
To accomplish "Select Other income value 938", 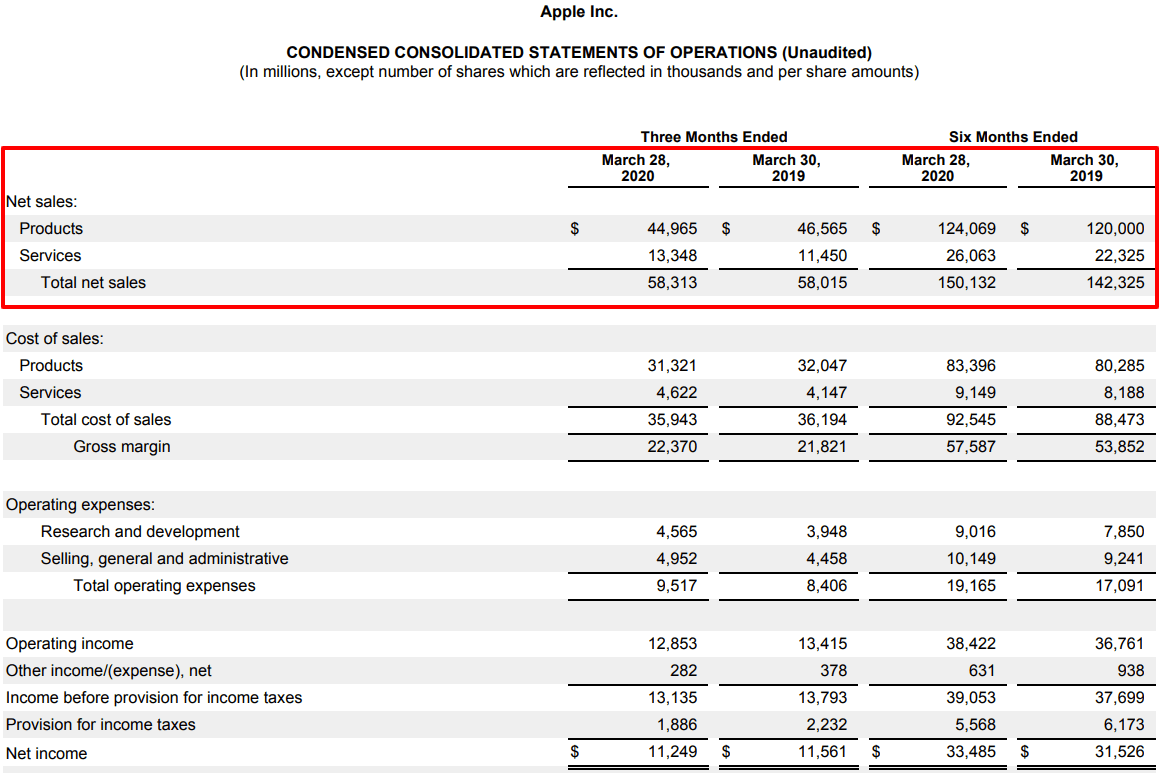I will click(x=1130, y=671).
